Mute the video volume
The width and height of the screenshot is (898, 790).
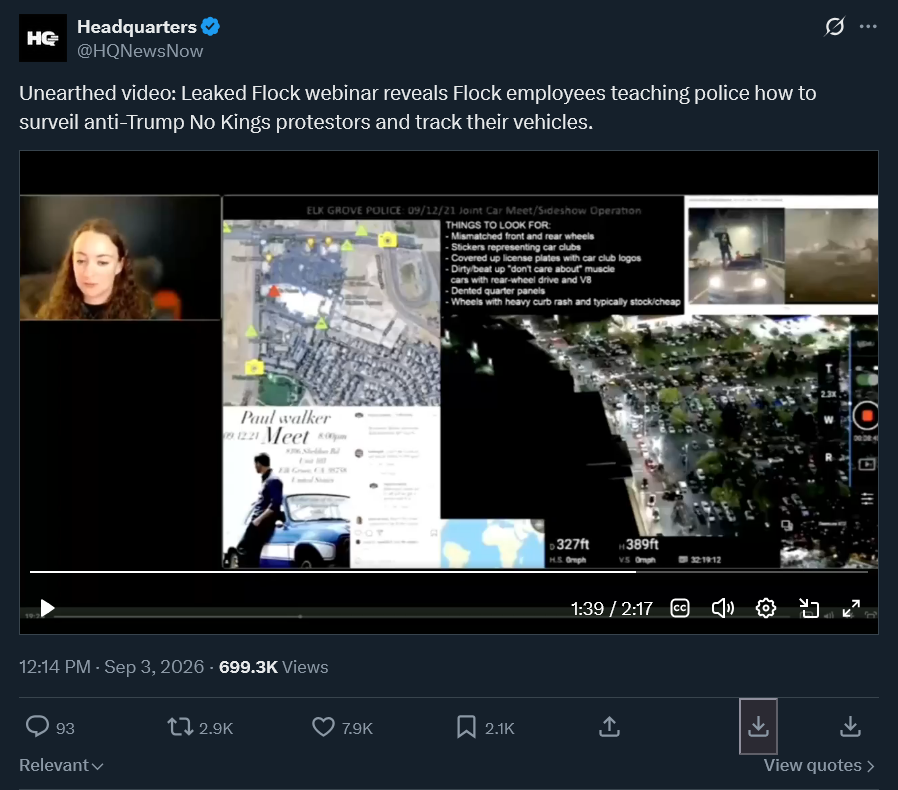pos(723,608)
